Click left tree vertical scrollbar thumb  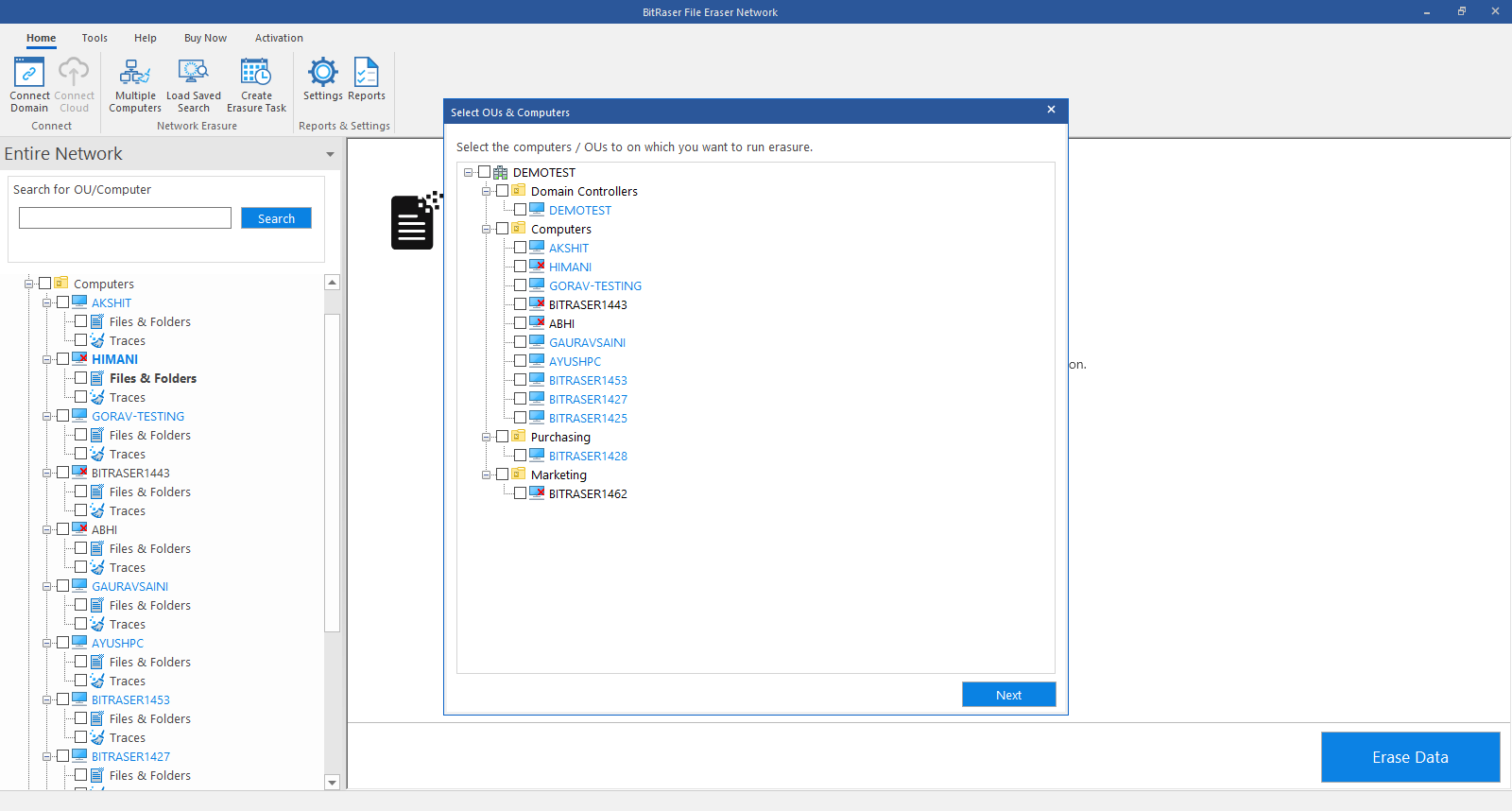tap(332, 473)
